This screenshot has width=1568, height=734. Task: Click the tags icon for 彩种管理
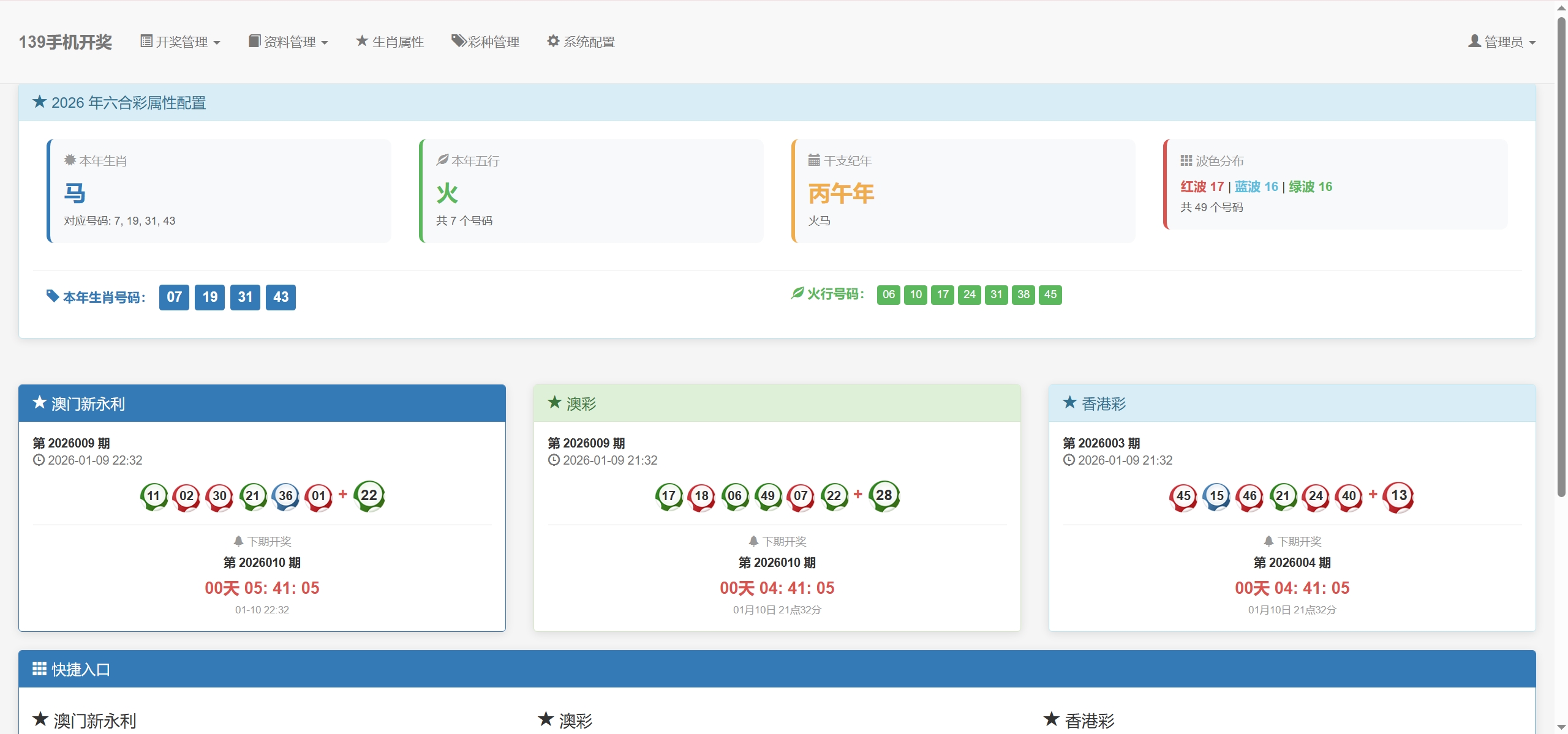(x=458, y=41)
